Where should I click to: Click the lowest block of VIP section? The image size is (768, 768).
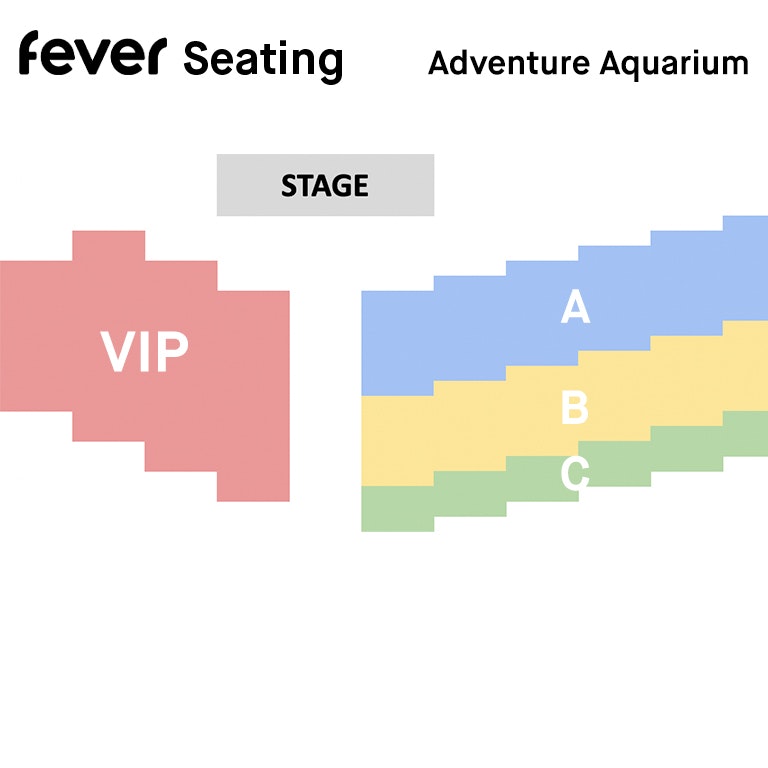[253, 486]
